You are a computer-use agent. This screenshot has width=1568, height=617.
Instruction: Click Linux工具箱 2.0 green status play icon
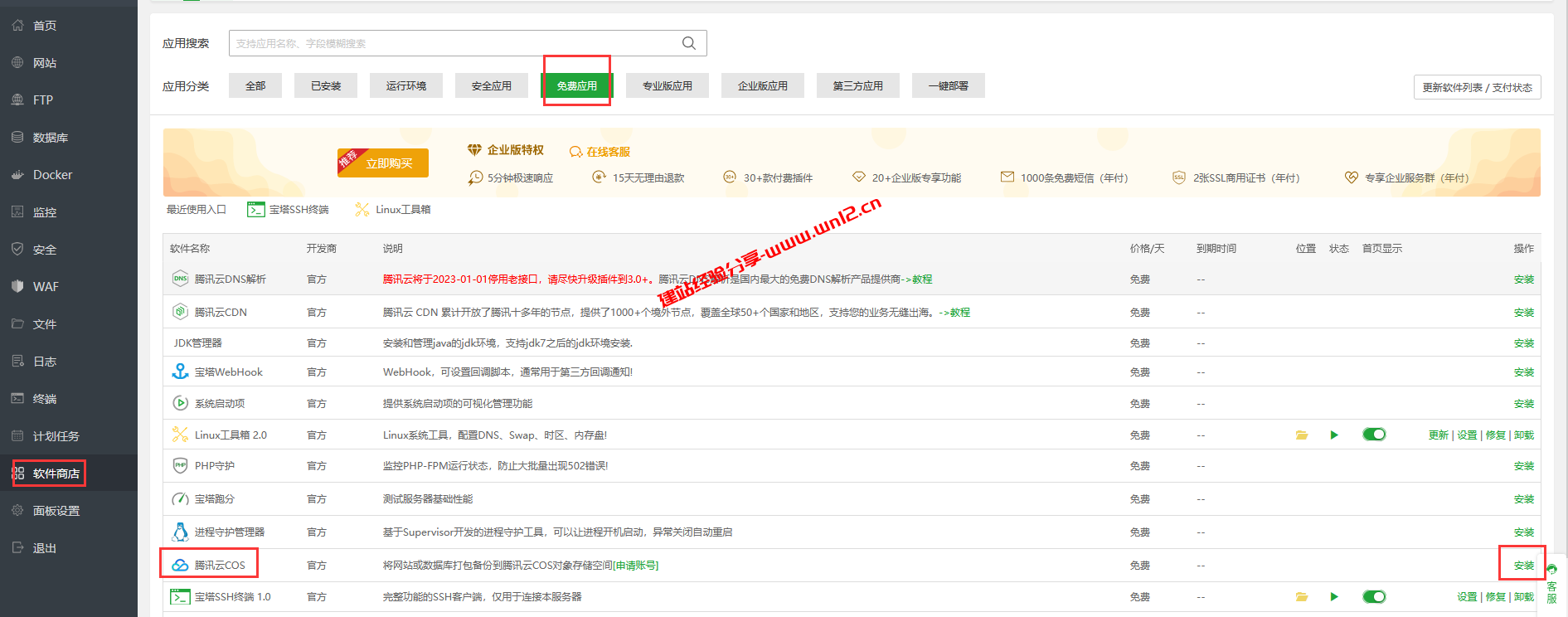coord(1334,435)
